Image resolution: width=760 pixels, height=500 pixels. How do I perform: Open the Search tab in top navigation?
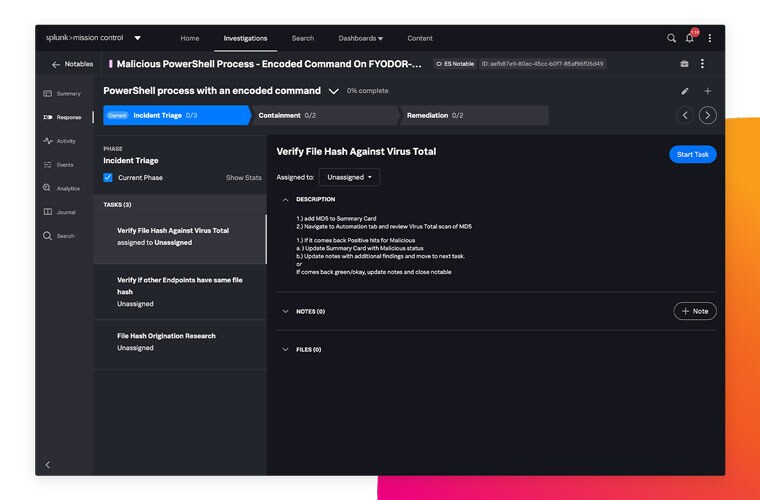click(x=303, y=38)
